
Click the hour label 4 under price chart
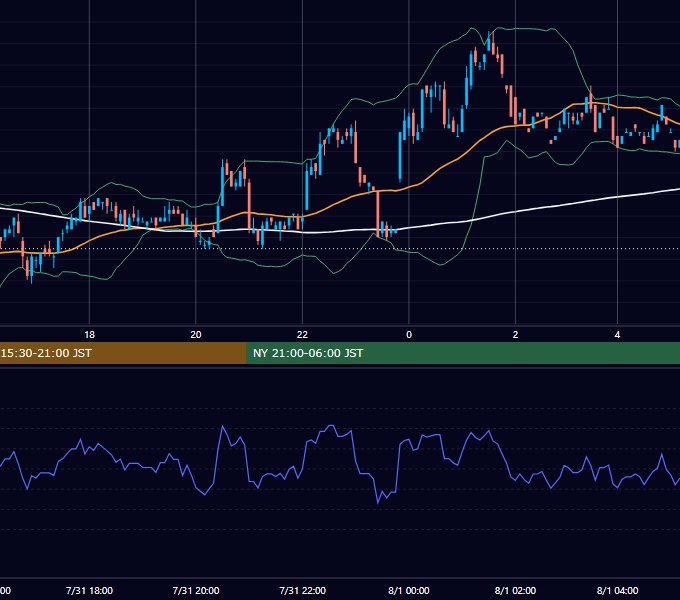618,335
